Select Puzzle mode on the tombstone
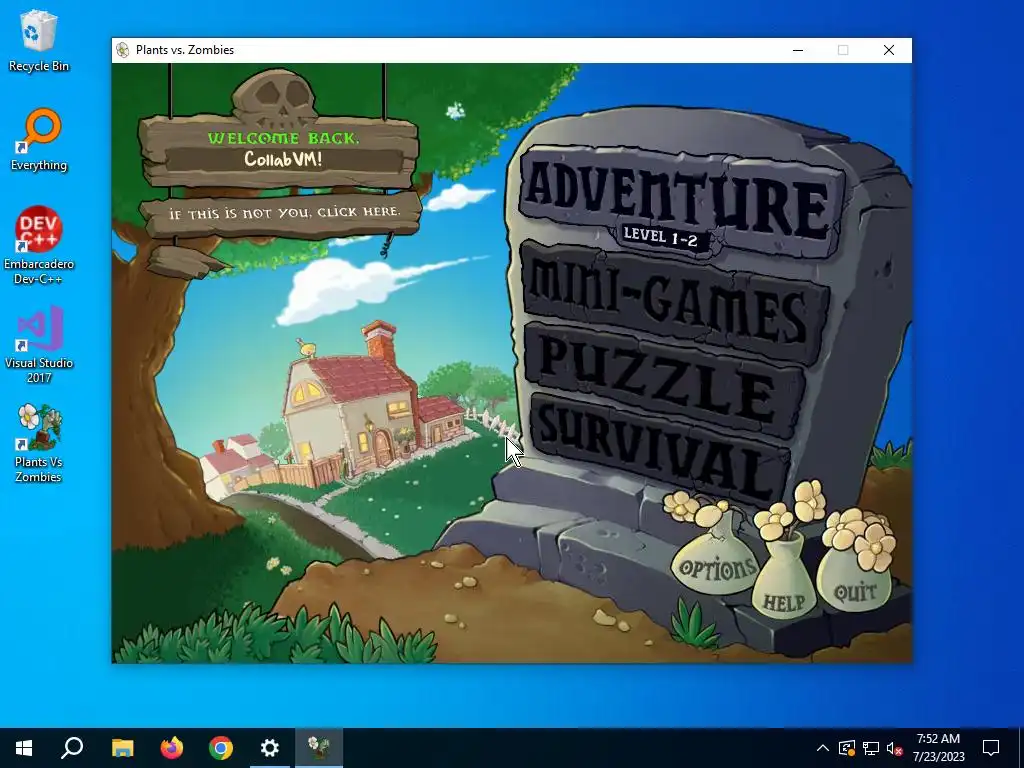This screenshot has height=768, width=1024. point(664,379)
